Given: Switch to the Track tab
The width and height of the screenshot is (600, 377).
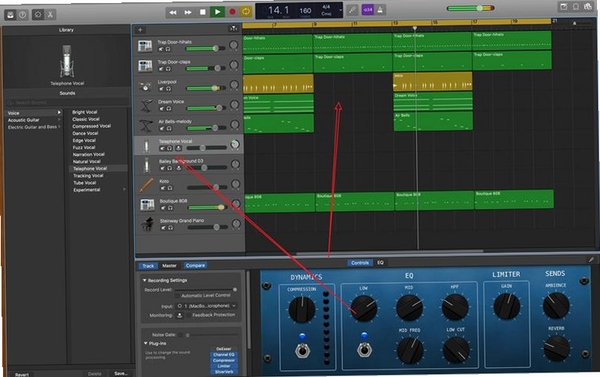Looking at the screenshot, I should click(148, 266).
